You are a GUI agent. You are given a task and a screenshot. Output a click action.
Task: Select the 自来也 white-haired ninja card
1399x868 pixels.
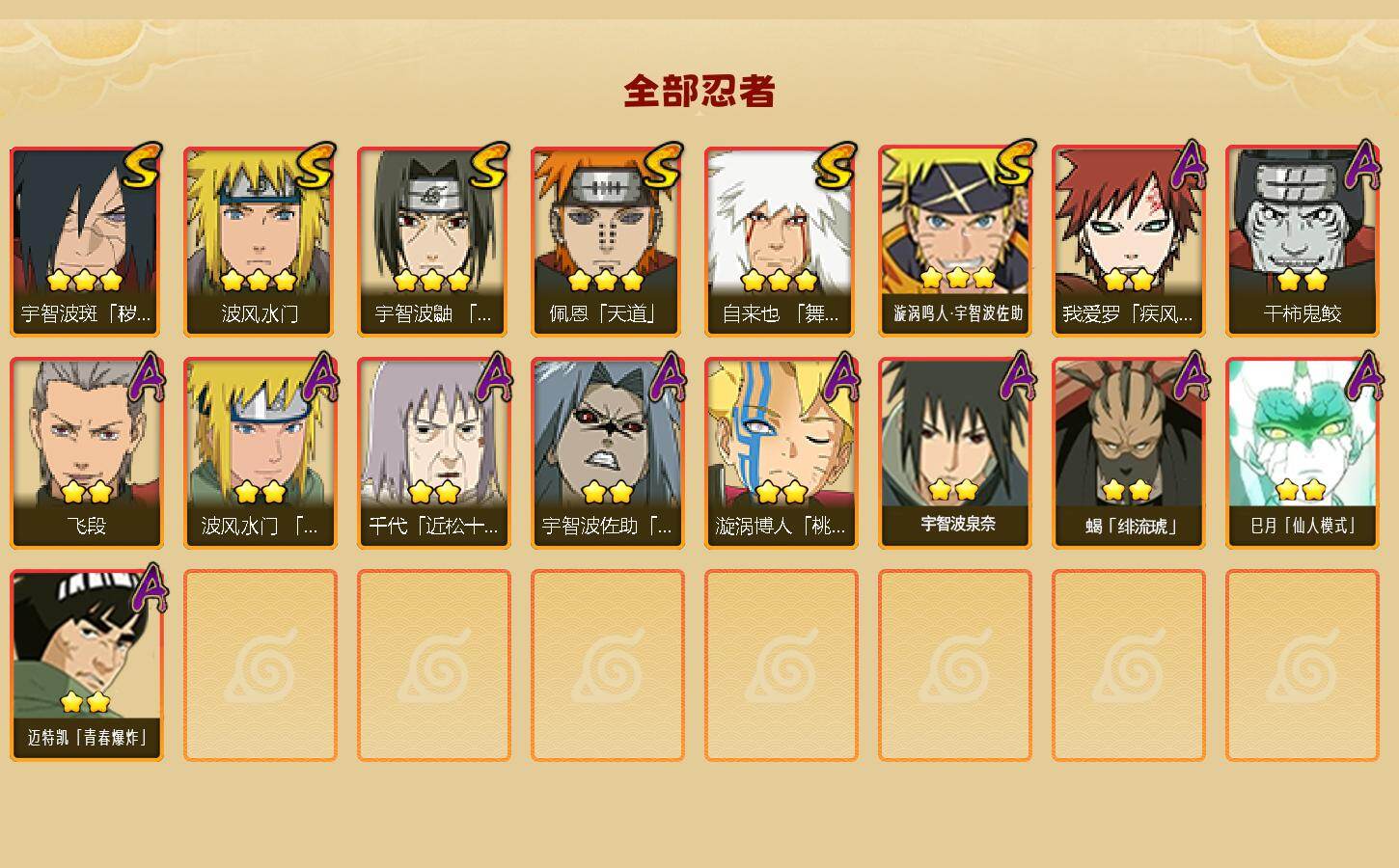click(782, 241)
